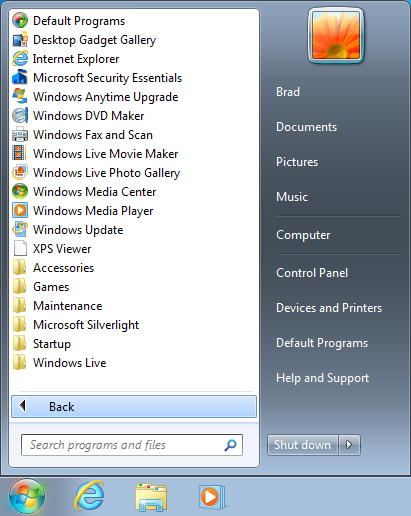Open Windows Fax and Scan icon
This screenshot has width=411, height=516.
pos(20,135)
